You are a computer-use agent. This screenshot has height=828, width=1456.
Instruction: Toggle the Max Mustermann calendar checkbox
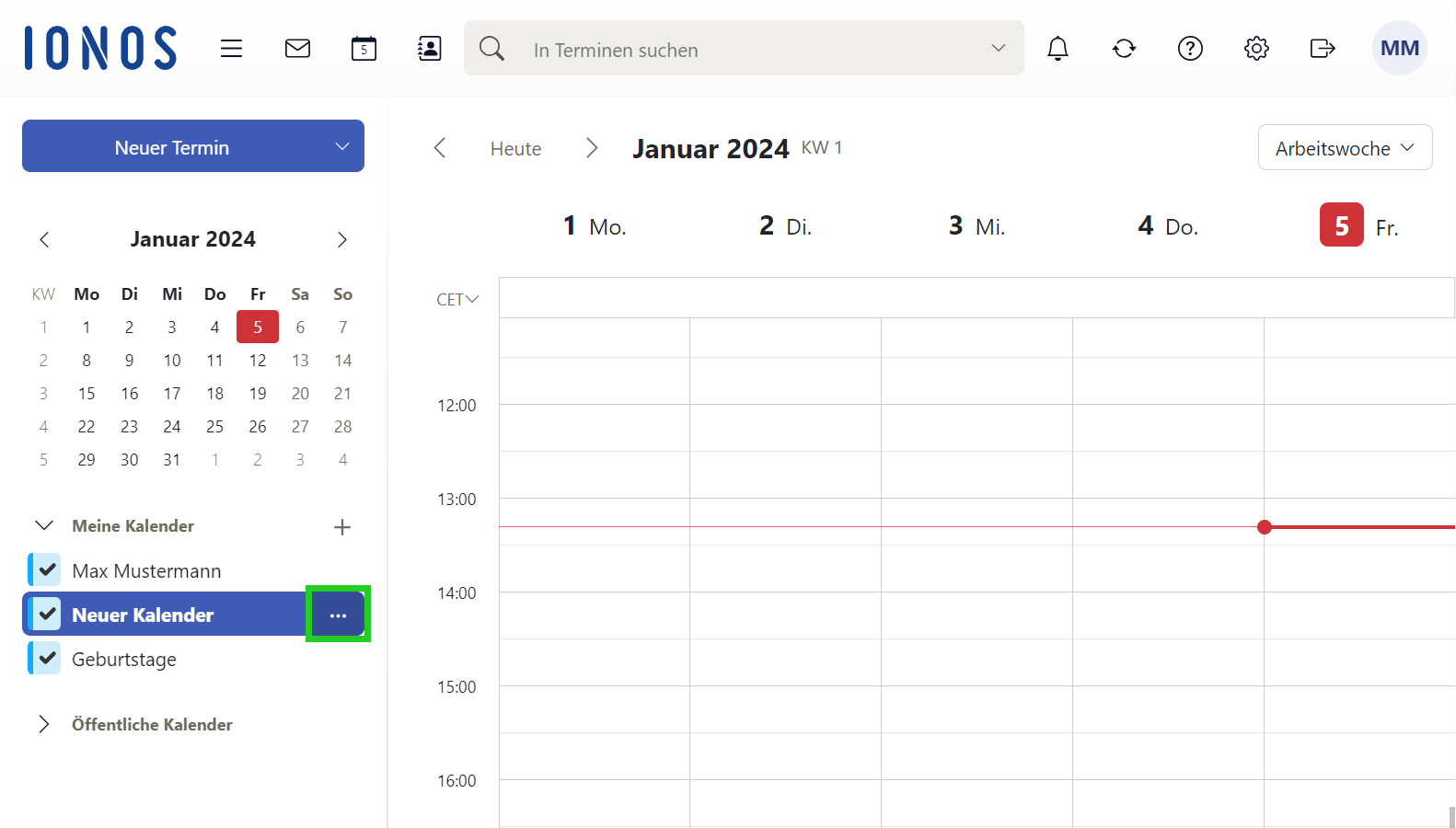(x=45, y=570)
